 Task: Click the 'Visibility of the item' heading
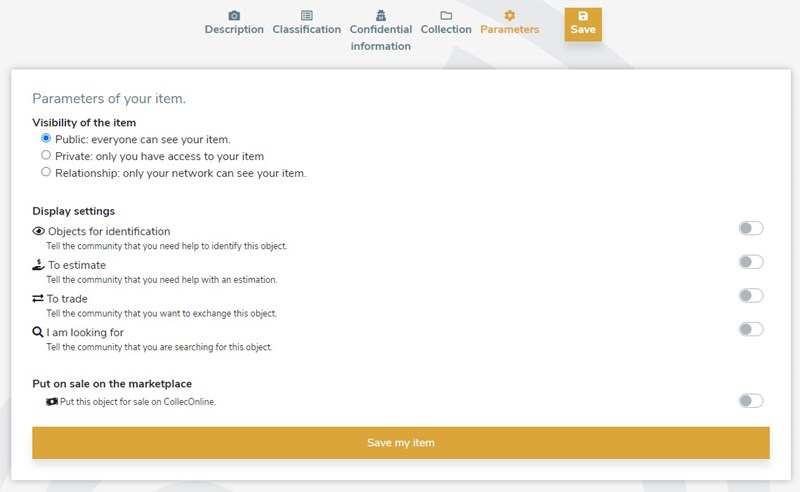pos(84,122)
